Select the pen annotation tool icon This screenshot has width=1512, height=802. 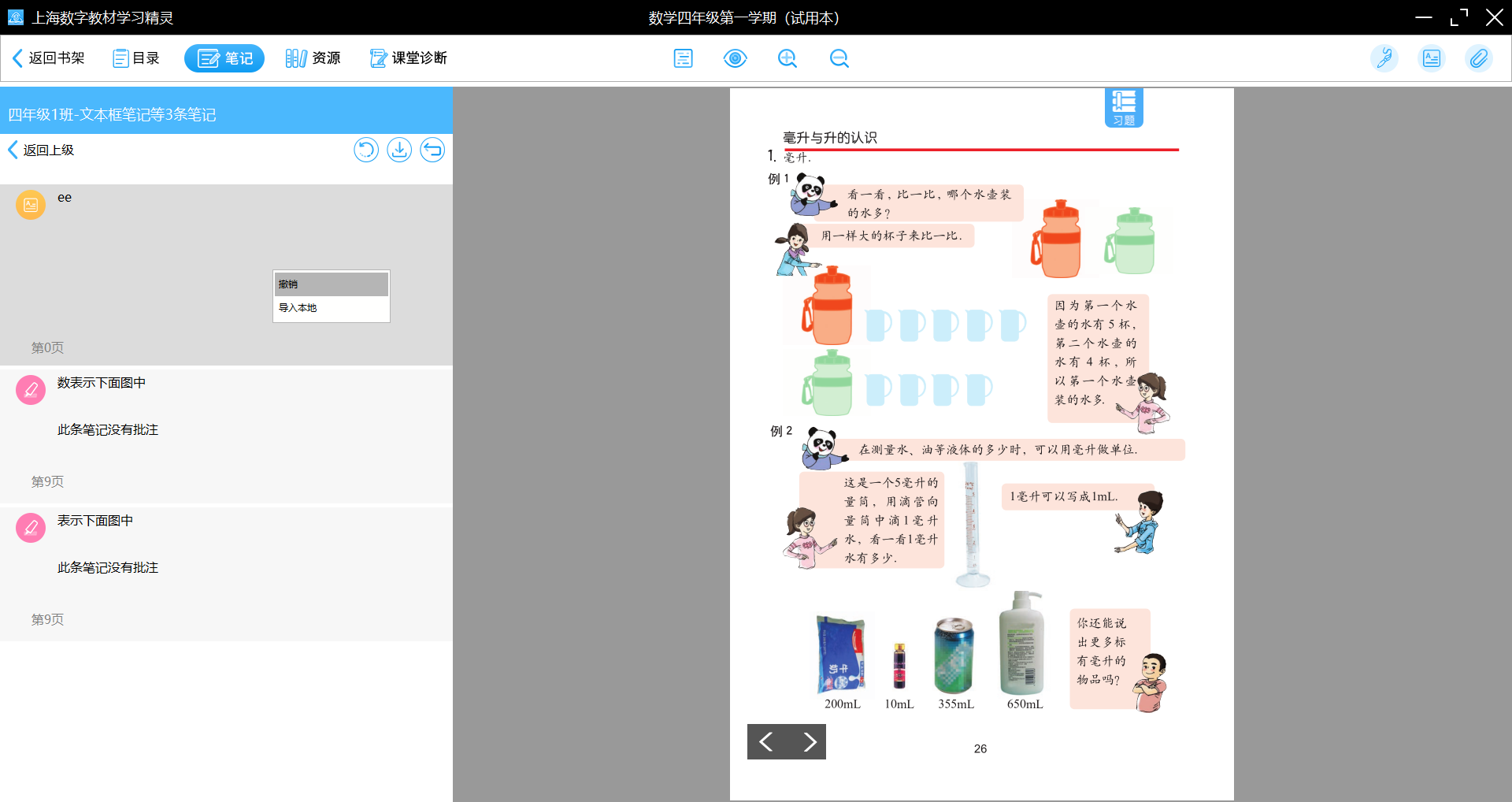1384,58
